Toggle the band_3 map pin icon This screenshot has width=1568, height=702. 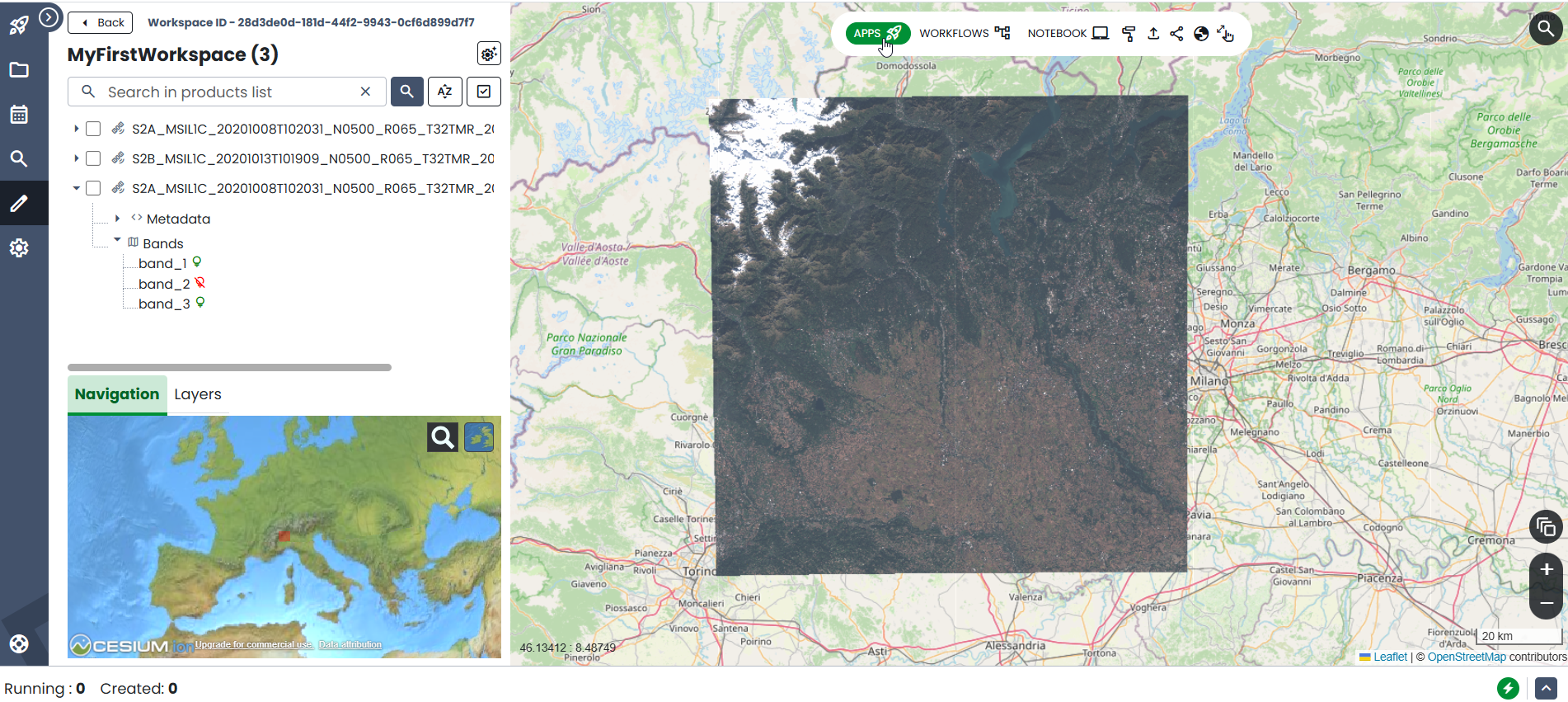pos(200,303)
